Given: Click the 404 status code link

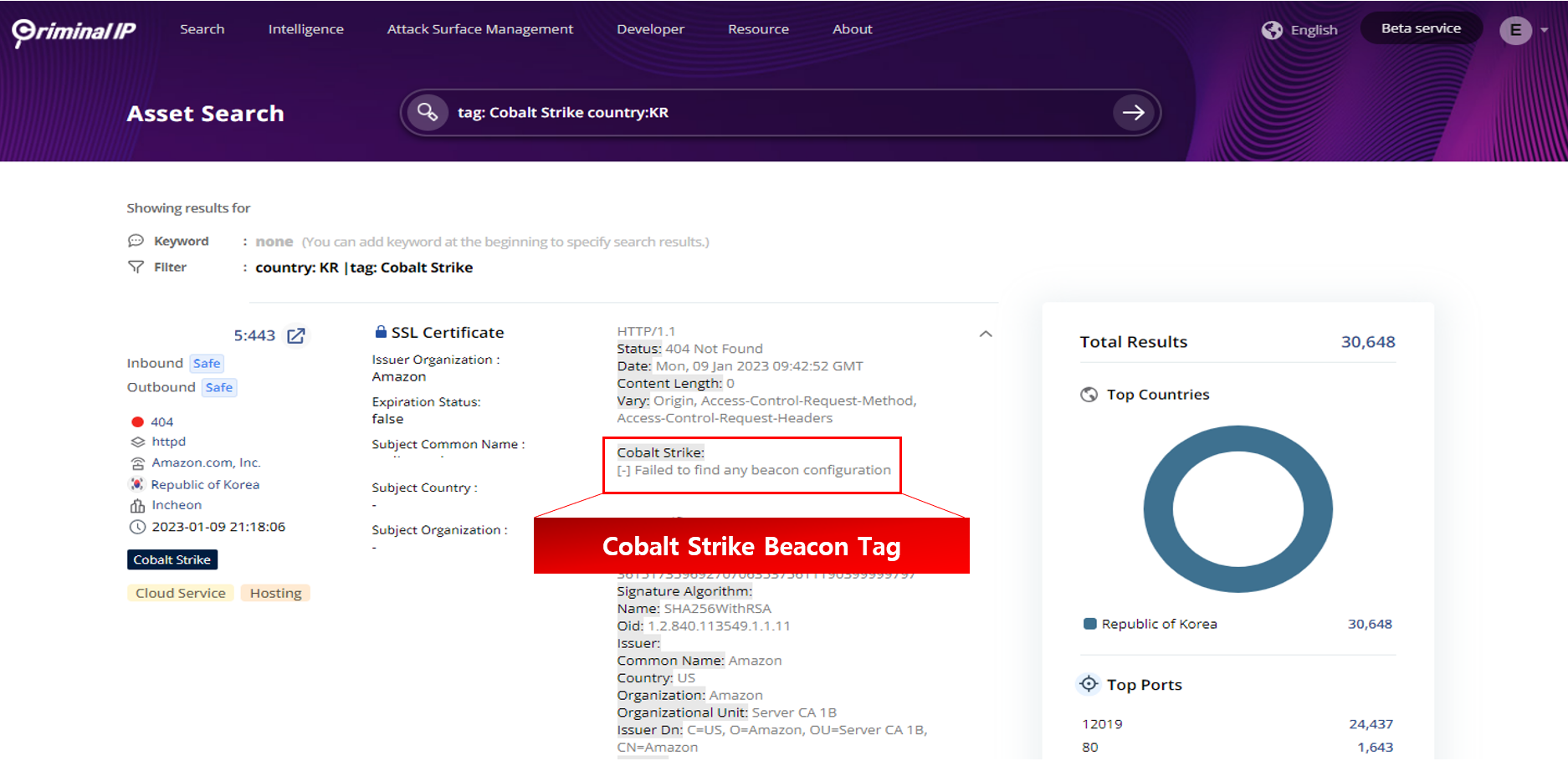Looking at the screenshot, I should click(x=162, y=422).
